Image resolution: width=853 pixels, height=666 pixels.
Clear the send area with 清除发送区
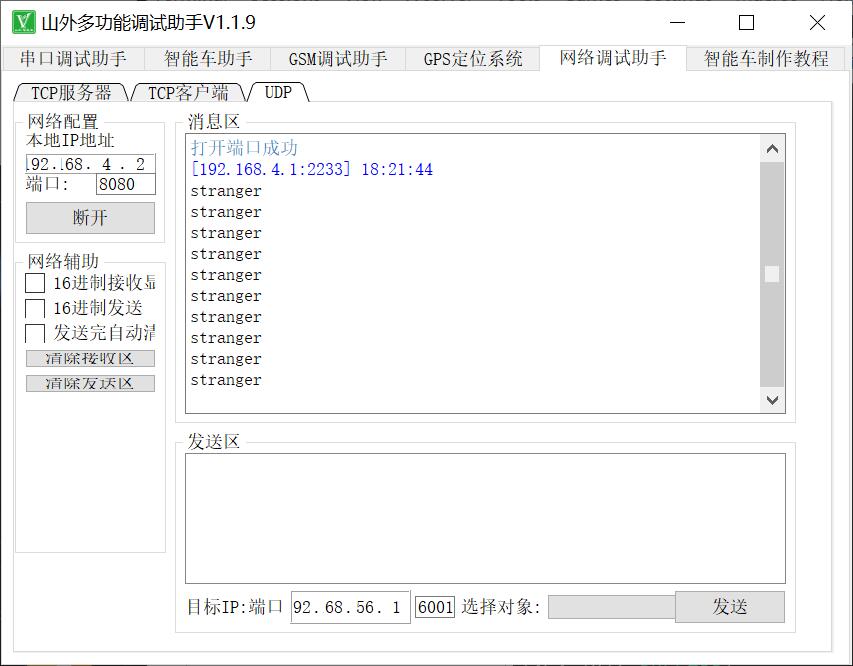89,383
